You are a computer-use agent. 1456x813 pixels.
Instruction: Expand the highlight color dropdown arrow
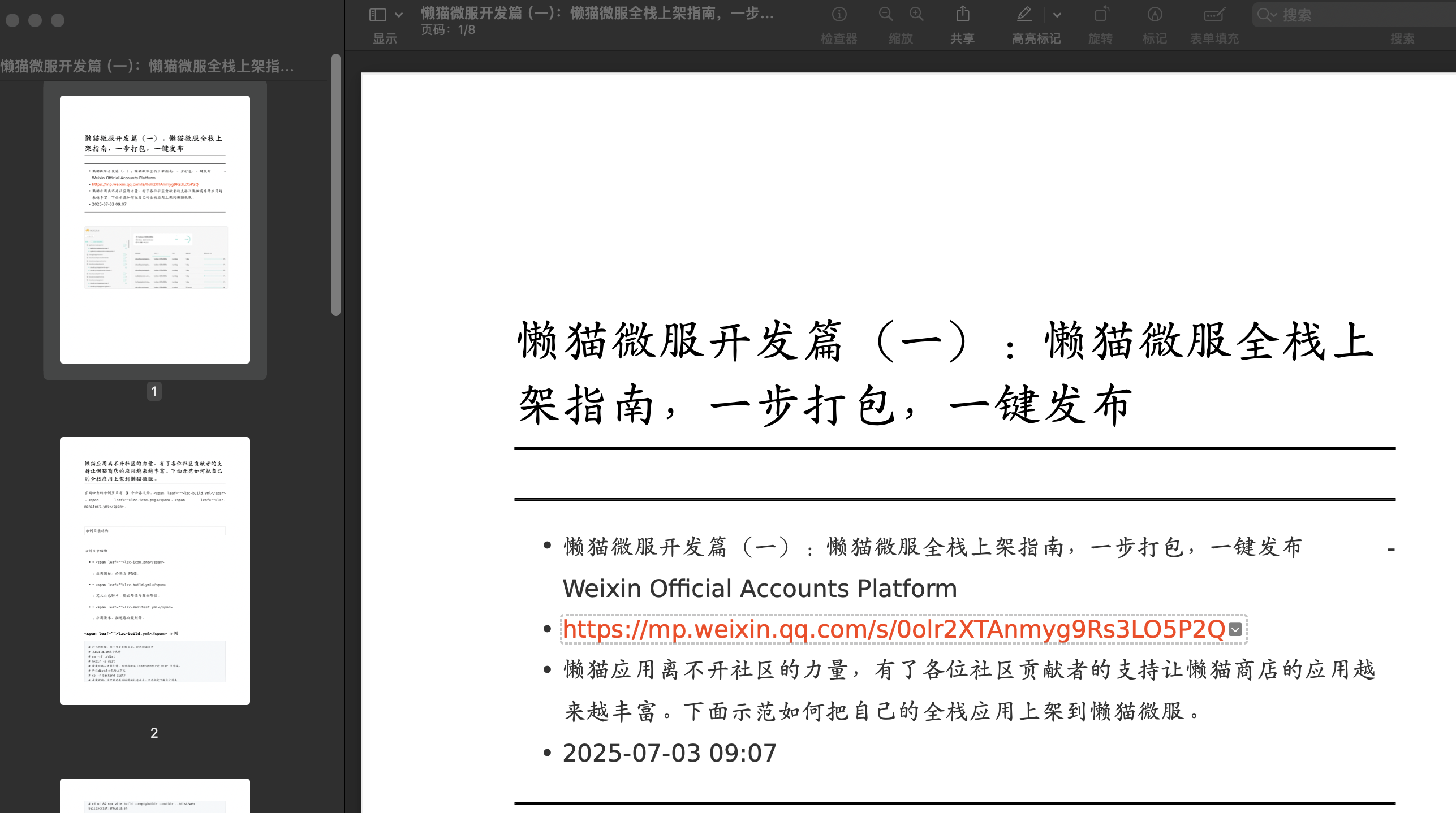click(1057, 15)
